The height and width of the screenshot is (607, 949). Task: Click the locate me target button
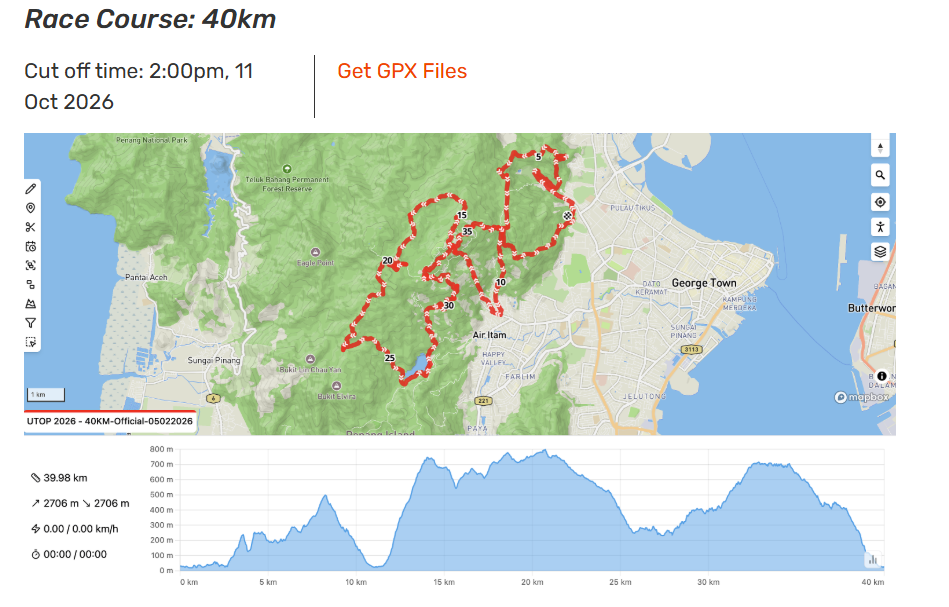point(880,202)
